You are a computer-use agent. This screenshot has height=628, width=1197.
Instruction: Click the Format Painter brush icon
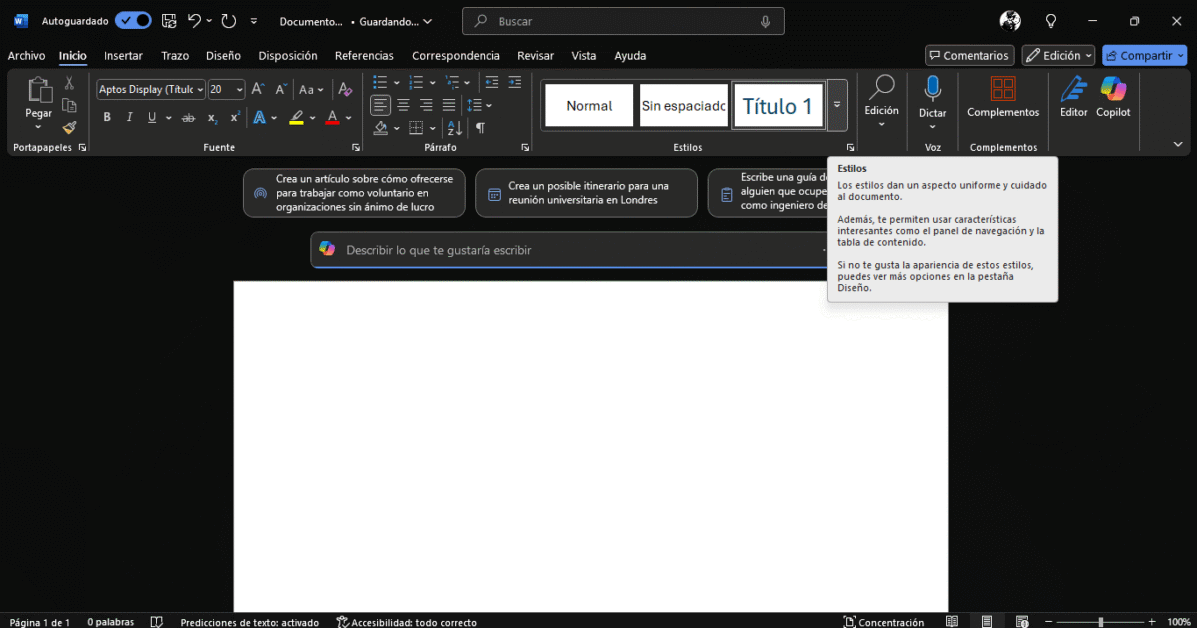69,127
